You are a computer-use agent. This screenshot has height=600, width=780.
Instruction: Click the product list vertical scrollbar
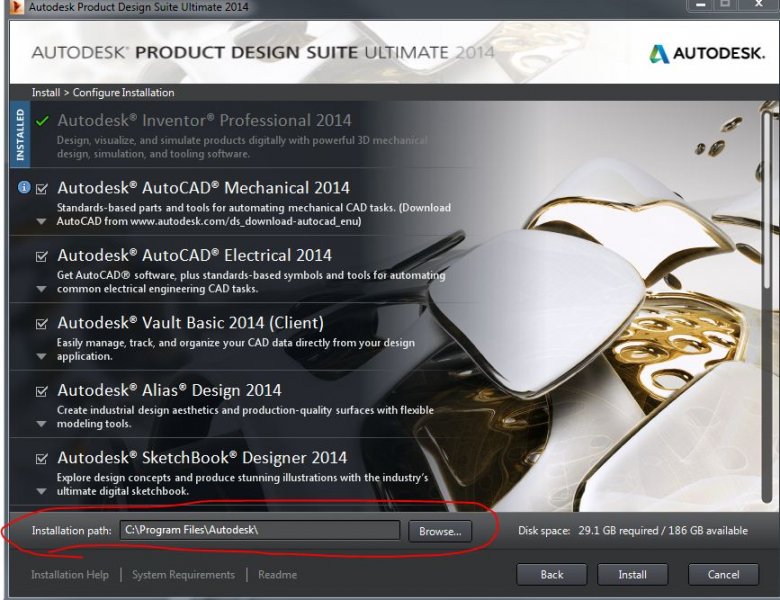pyautogui.click(x=768, y=306)
